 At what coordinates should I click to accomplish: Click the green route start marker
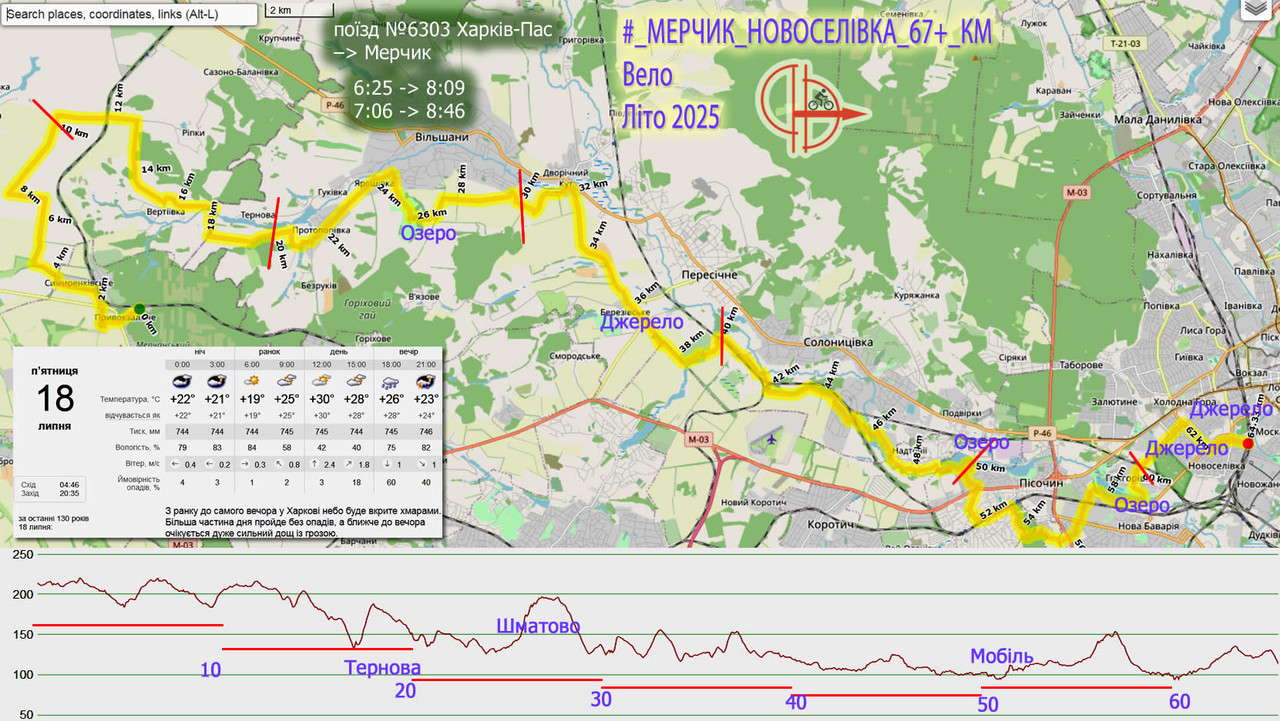(x=139, y=309)
